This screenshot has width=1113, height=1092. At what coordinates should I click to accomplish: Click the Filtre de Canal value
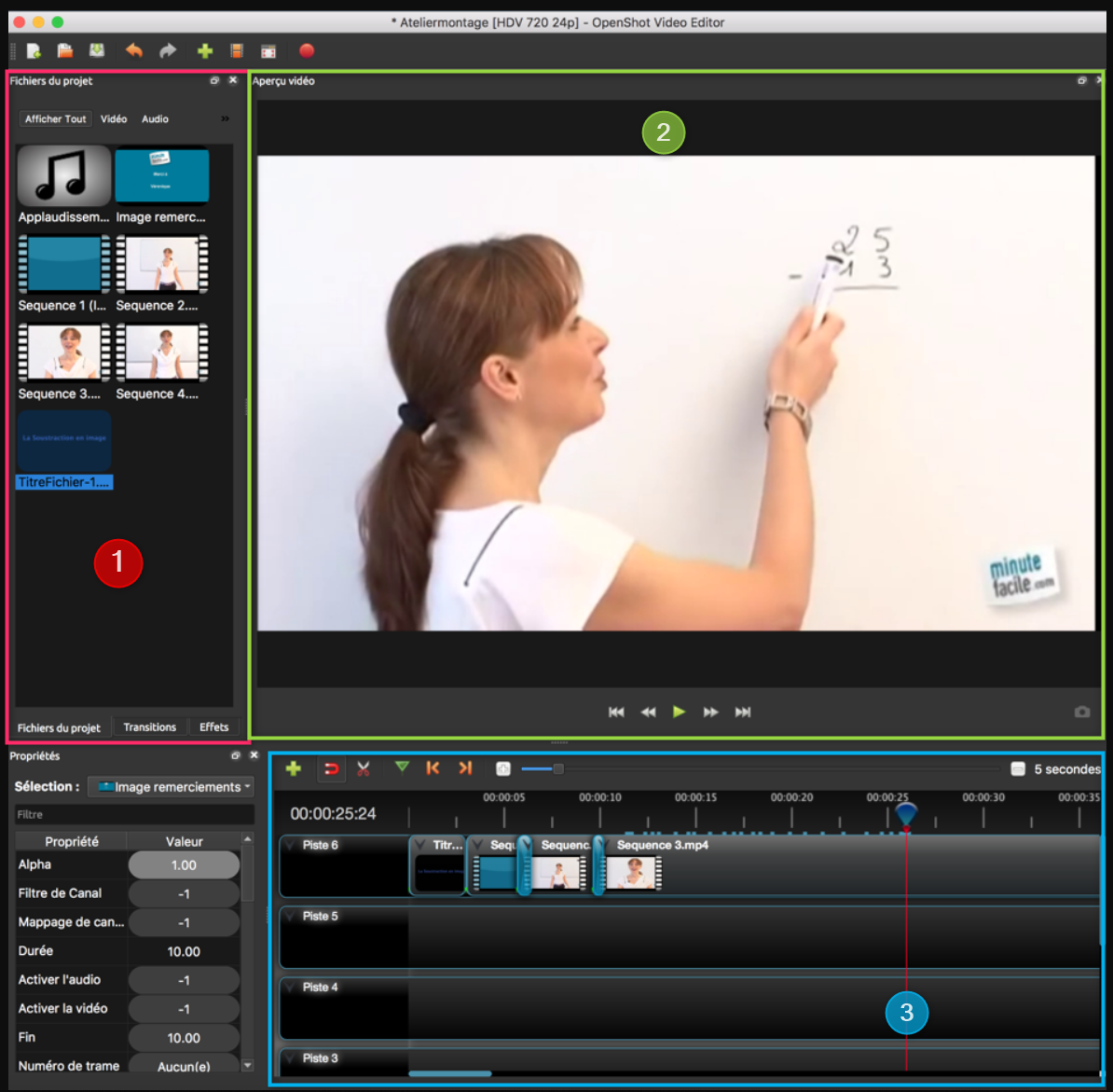click(184, 894)
